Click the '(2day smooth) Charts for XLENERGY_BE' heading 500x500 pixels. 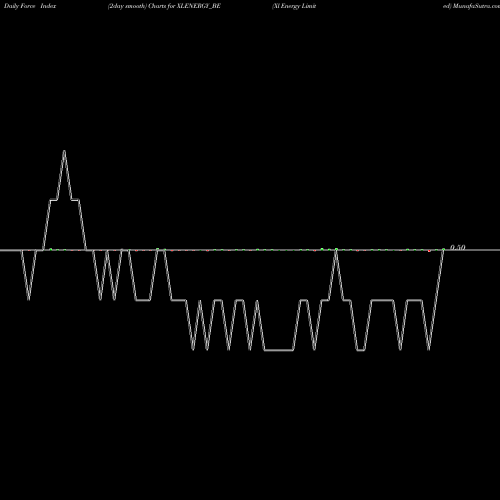pos(164,6)
